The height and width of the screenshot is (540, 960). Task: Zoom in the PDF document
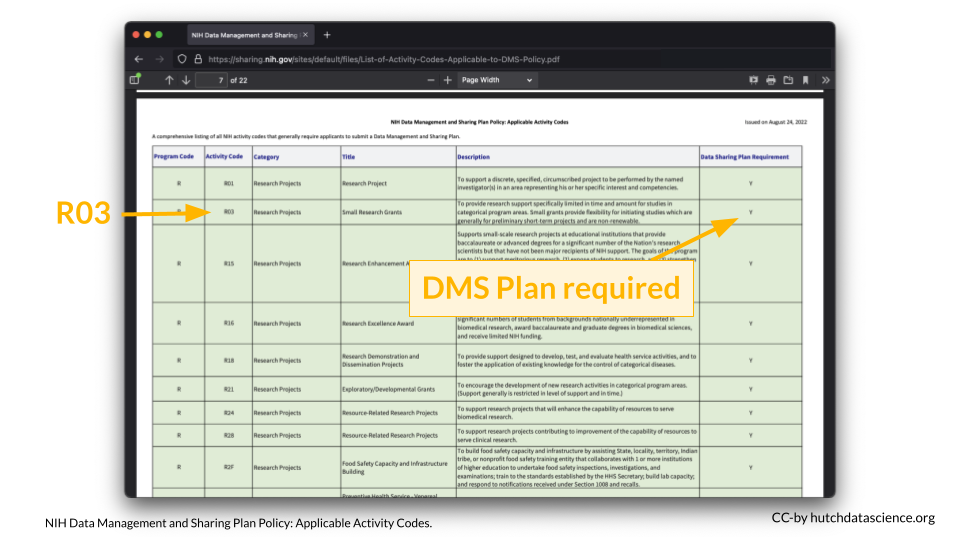point(448,80)
